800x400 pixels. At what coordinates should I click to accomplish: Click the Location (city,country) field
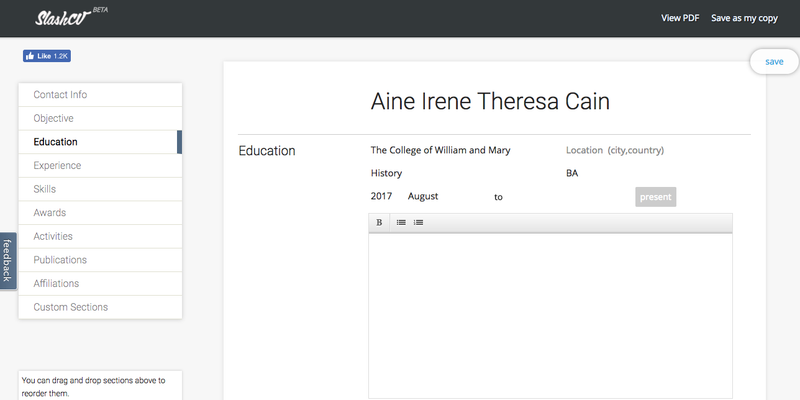(x=615, y=151)
